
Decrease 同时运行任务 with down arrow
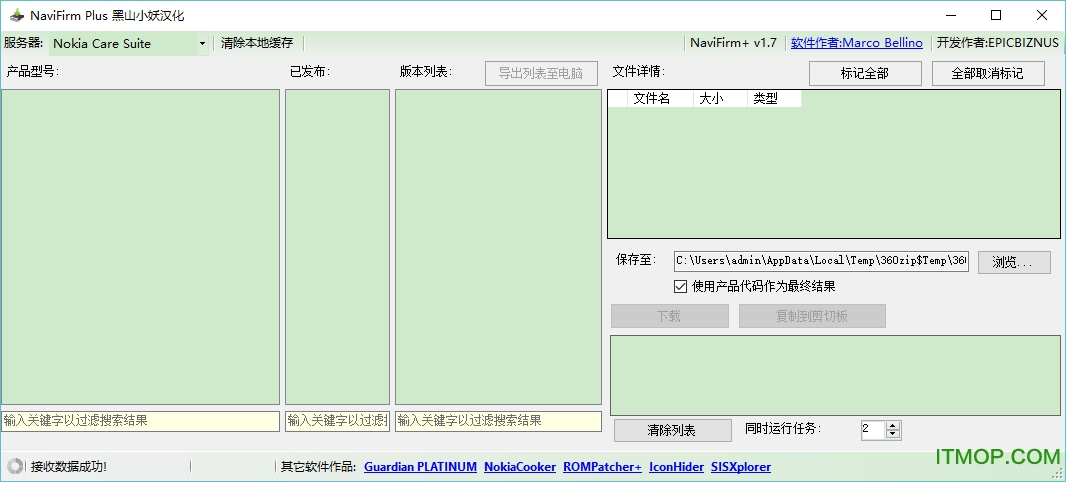[893, 435]
